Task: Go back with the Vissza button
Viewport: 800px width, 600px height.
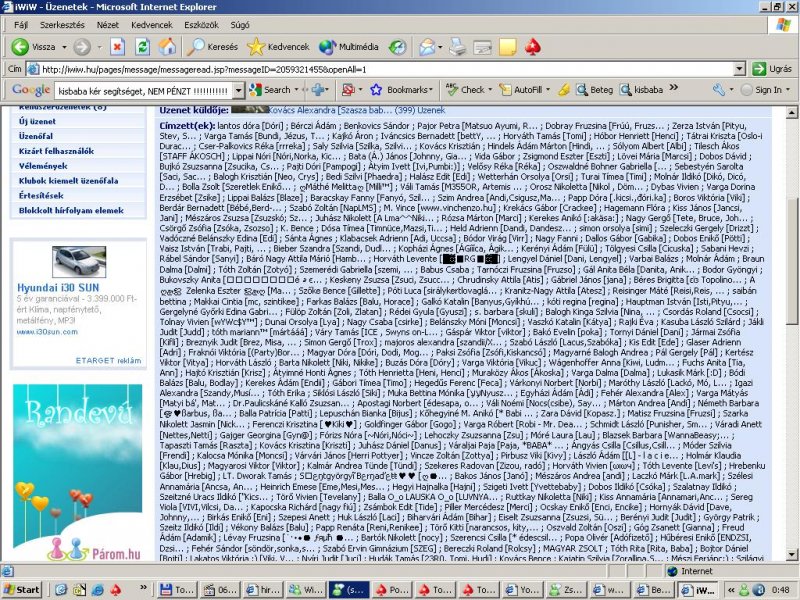Action: coord(33,47)
